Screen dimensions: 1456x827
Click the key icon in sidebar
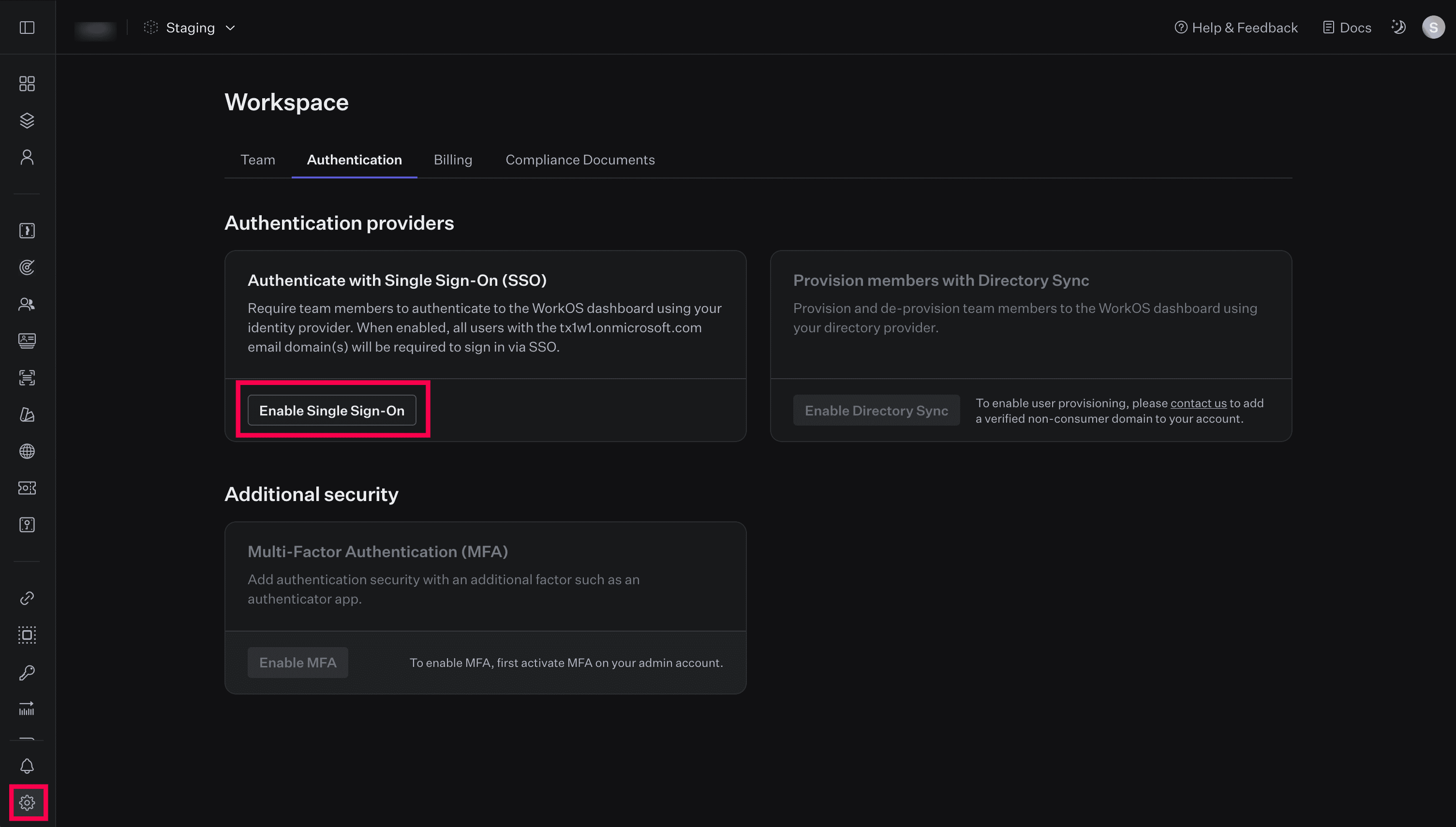pos(27,673)
